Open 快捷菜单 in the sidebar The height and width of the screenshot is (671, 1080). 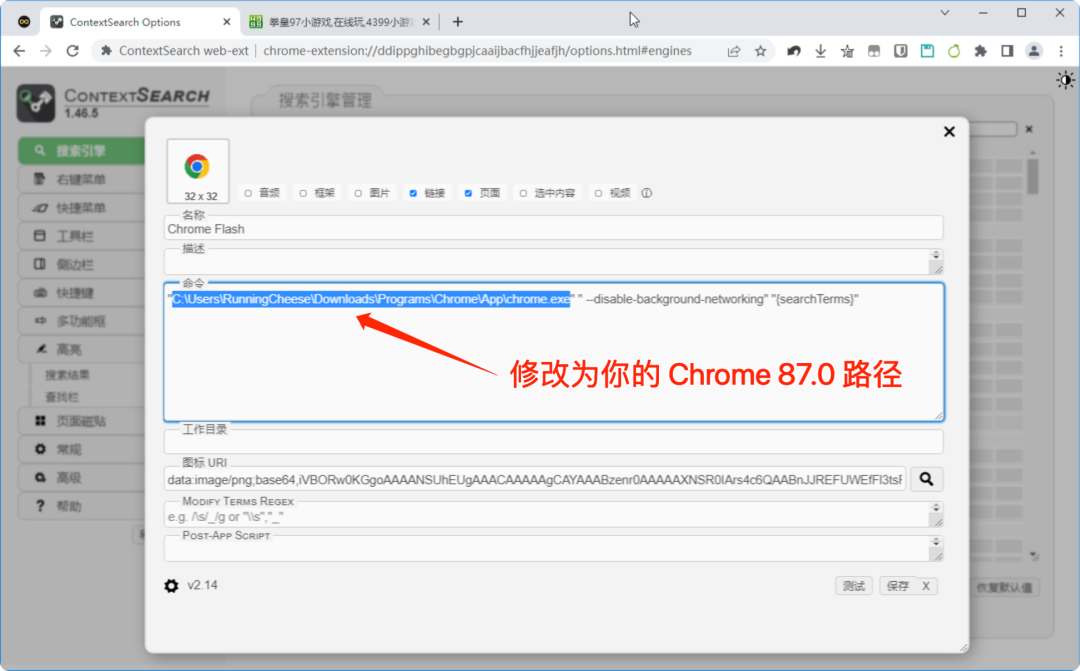click(81, 207)
